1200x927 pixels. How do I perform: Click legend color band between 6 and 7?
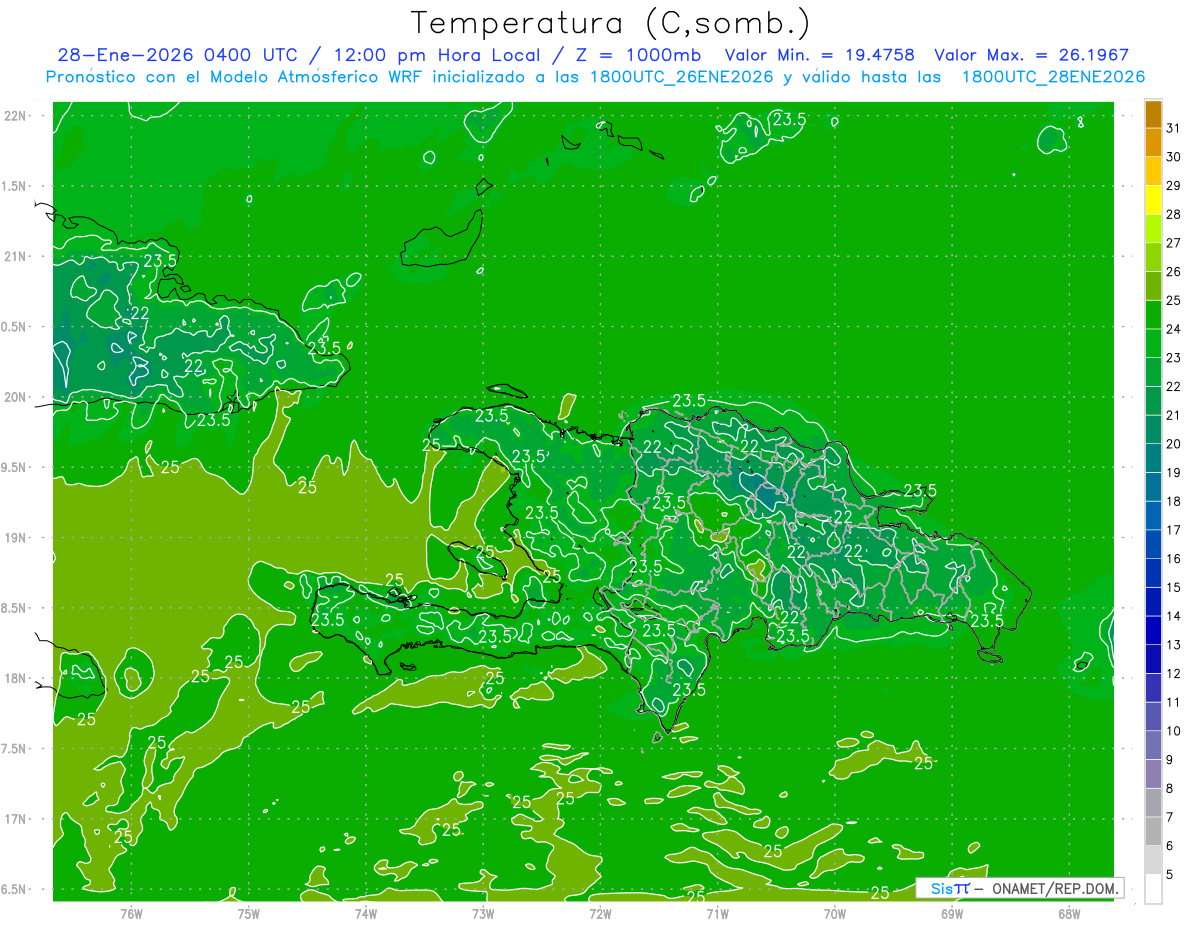[1153, 831]
